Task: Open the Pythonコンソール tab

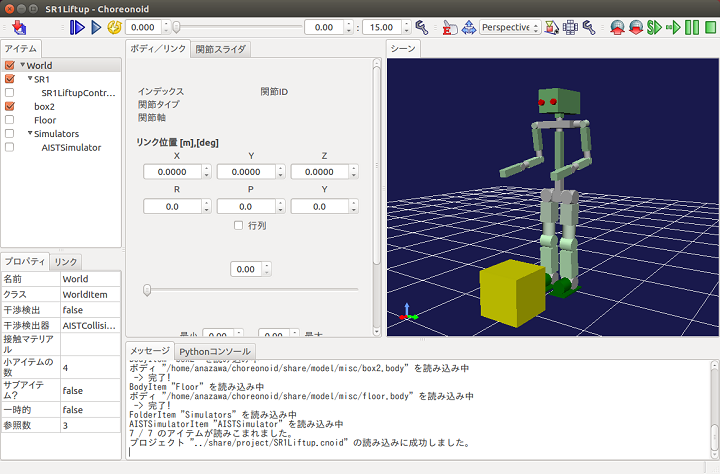Action: point(215,352)
